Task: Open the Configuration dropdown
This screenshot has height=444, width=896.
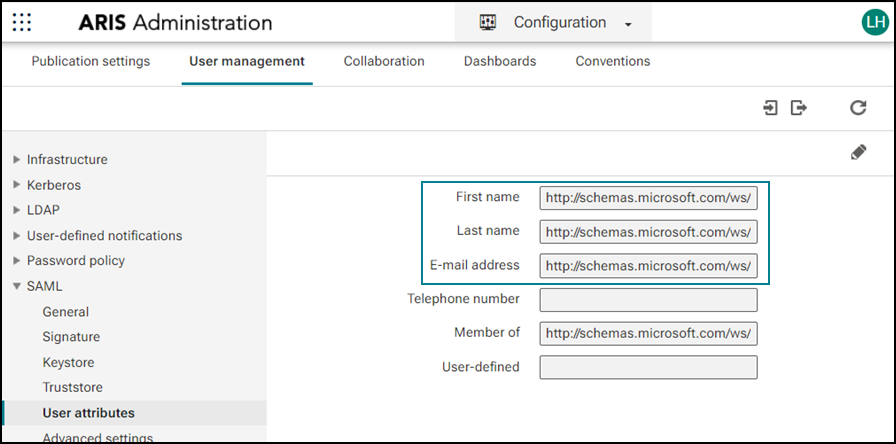Action: (553, 23)
